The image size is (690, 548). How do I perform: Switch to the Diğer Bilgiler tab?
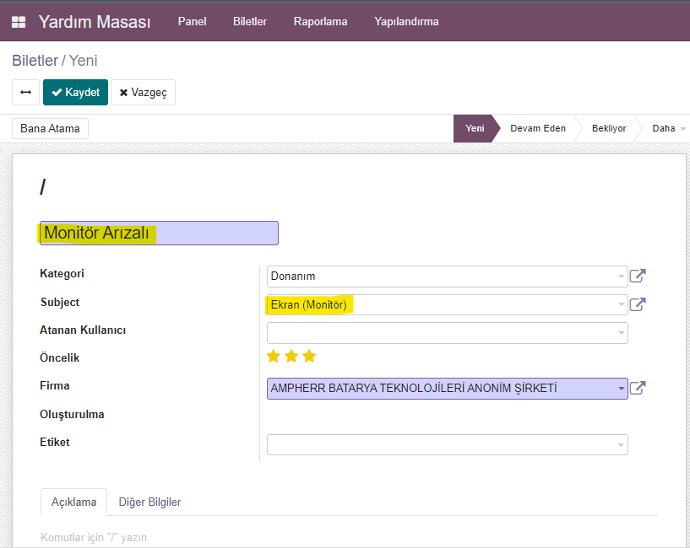150,502
